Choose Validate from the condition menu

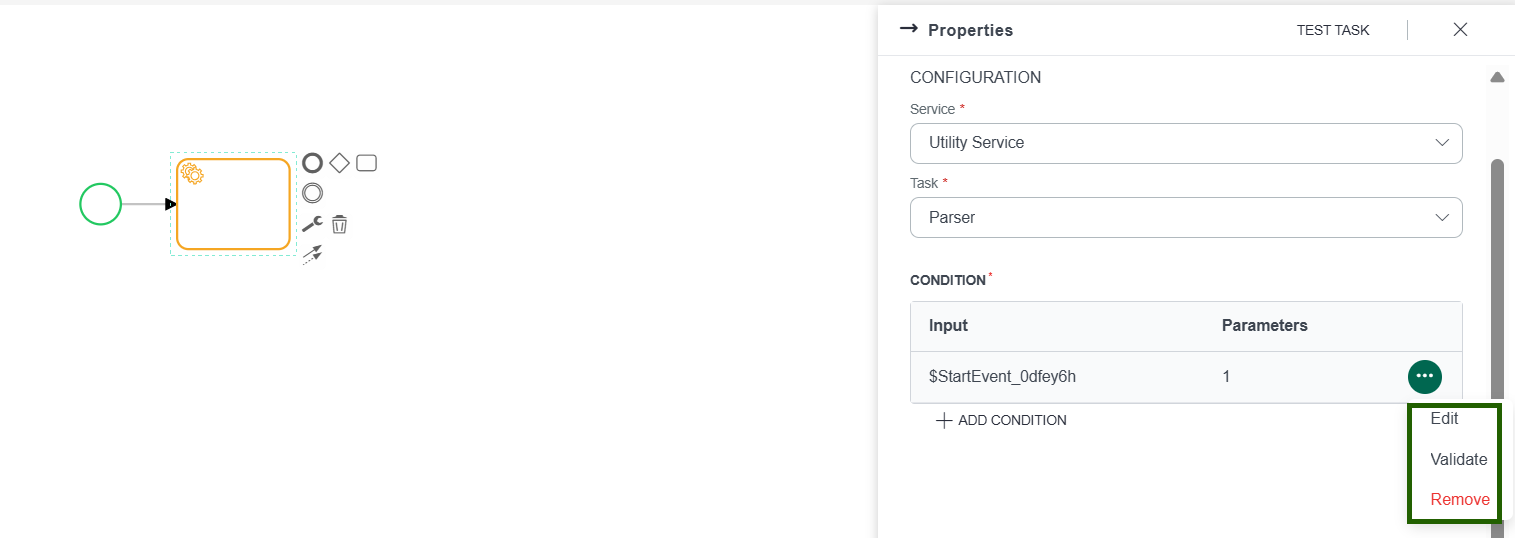coord(1459,459)
